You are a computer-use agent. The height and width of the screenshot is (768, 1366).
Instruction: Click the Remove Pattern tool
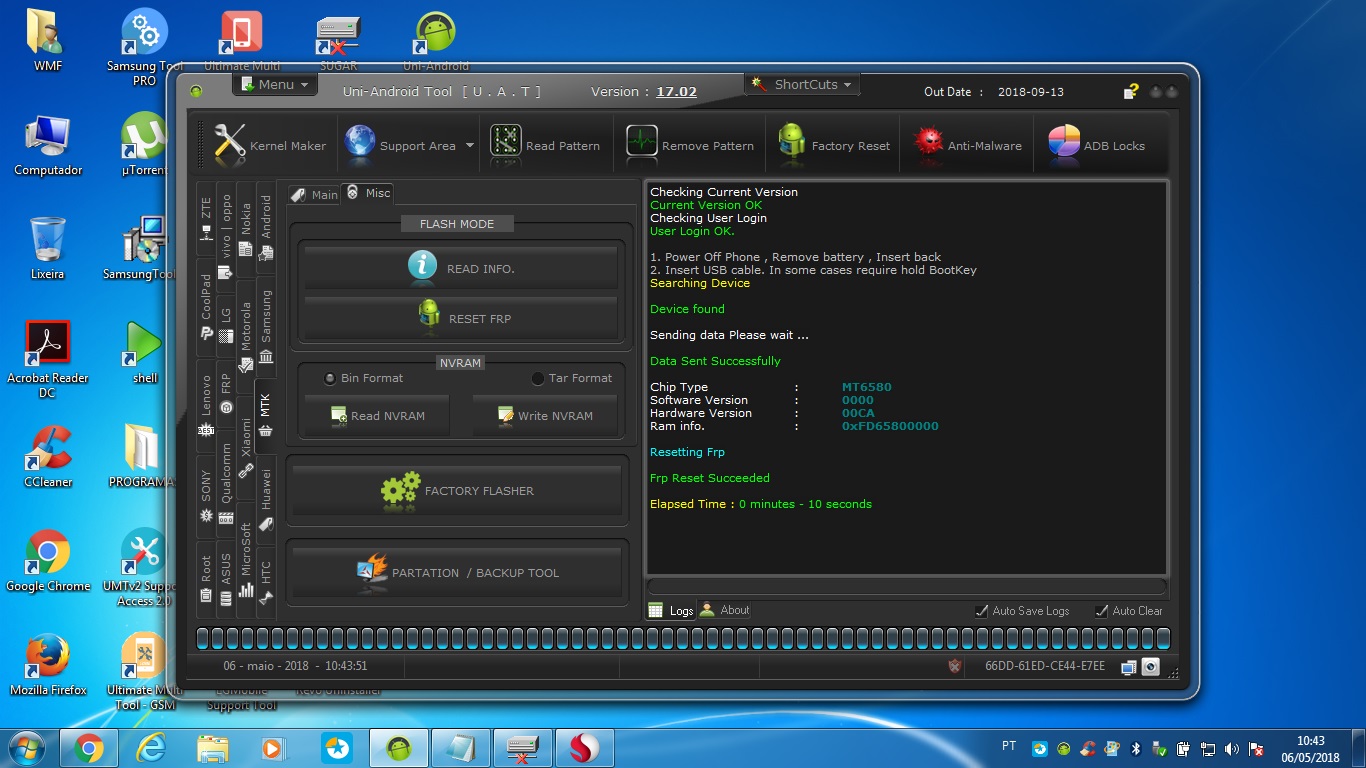click(x=690, y=145)
